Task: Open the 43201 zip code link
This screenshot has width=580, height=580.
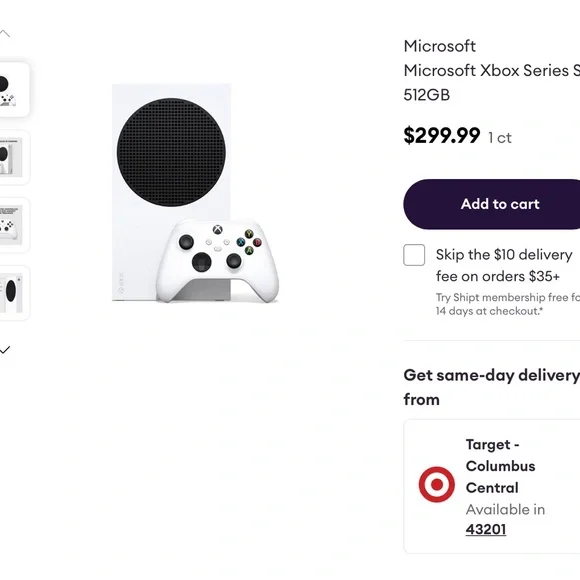Action: [x=486, y=529]
